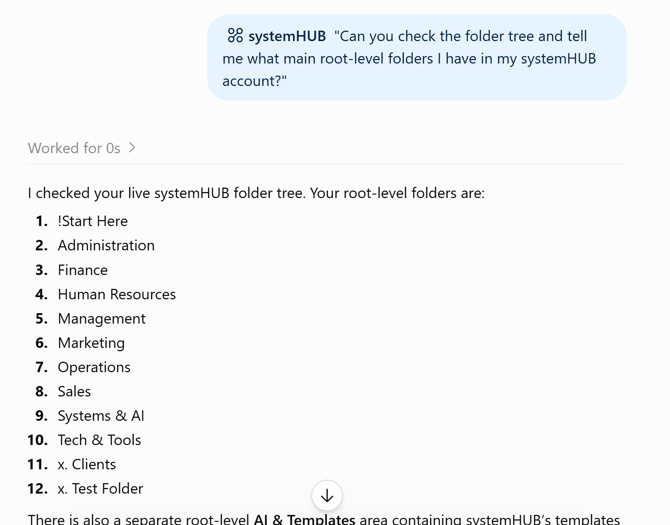The image size is (670, 525).
Task: Click the 'Systems & AI' list entry
Action: 101,416
